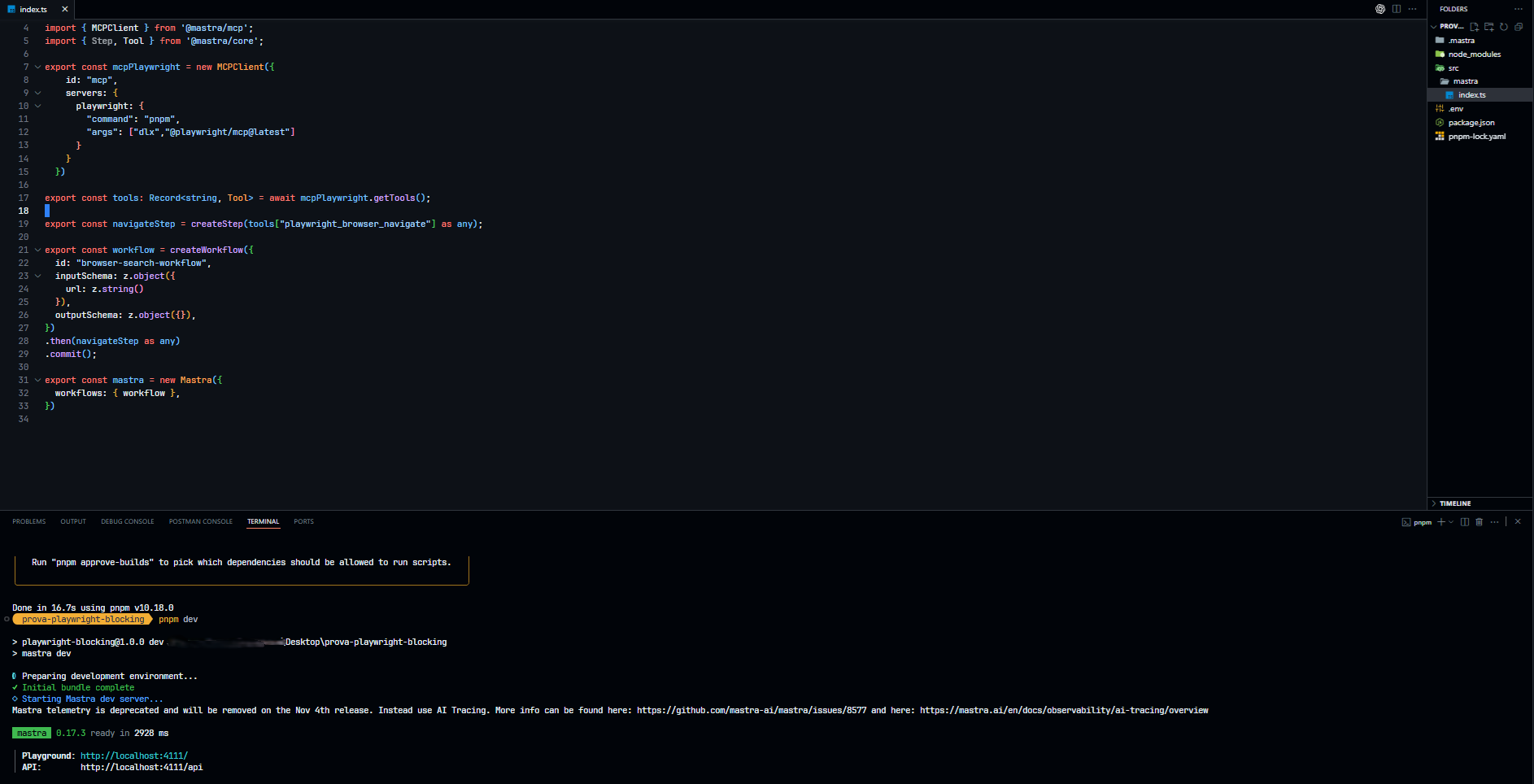Switch to the OUTPUT tab
Screen dimensions: 1534x784
(x=72, y=521)
